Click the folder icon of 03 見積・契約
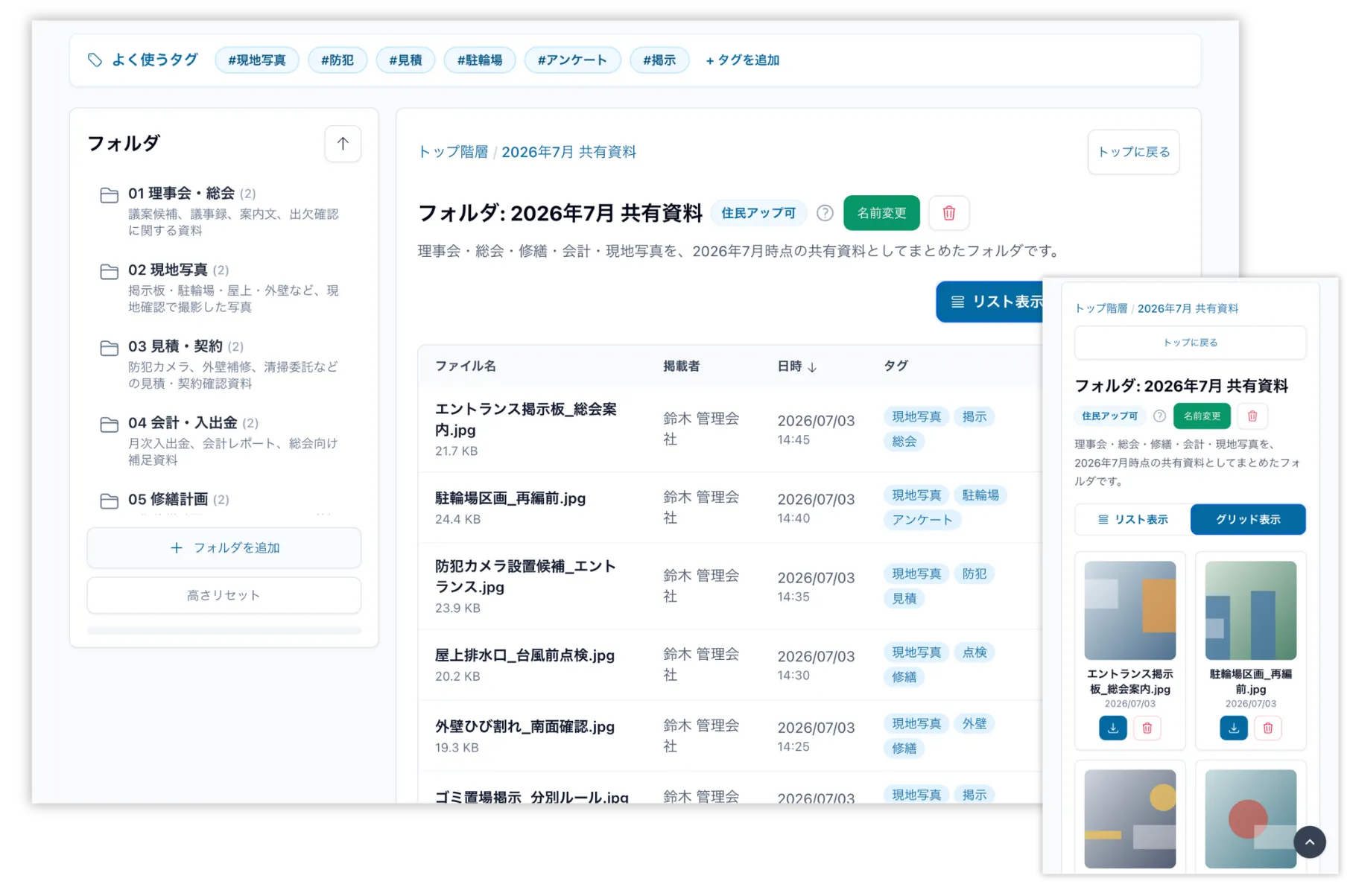 tap(110, 348)
